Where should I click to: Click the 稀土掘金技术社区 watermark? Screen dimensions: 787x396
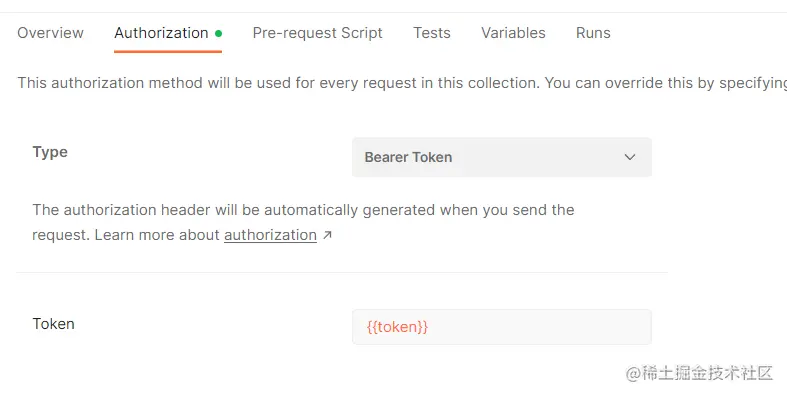(x=699, y=373)
